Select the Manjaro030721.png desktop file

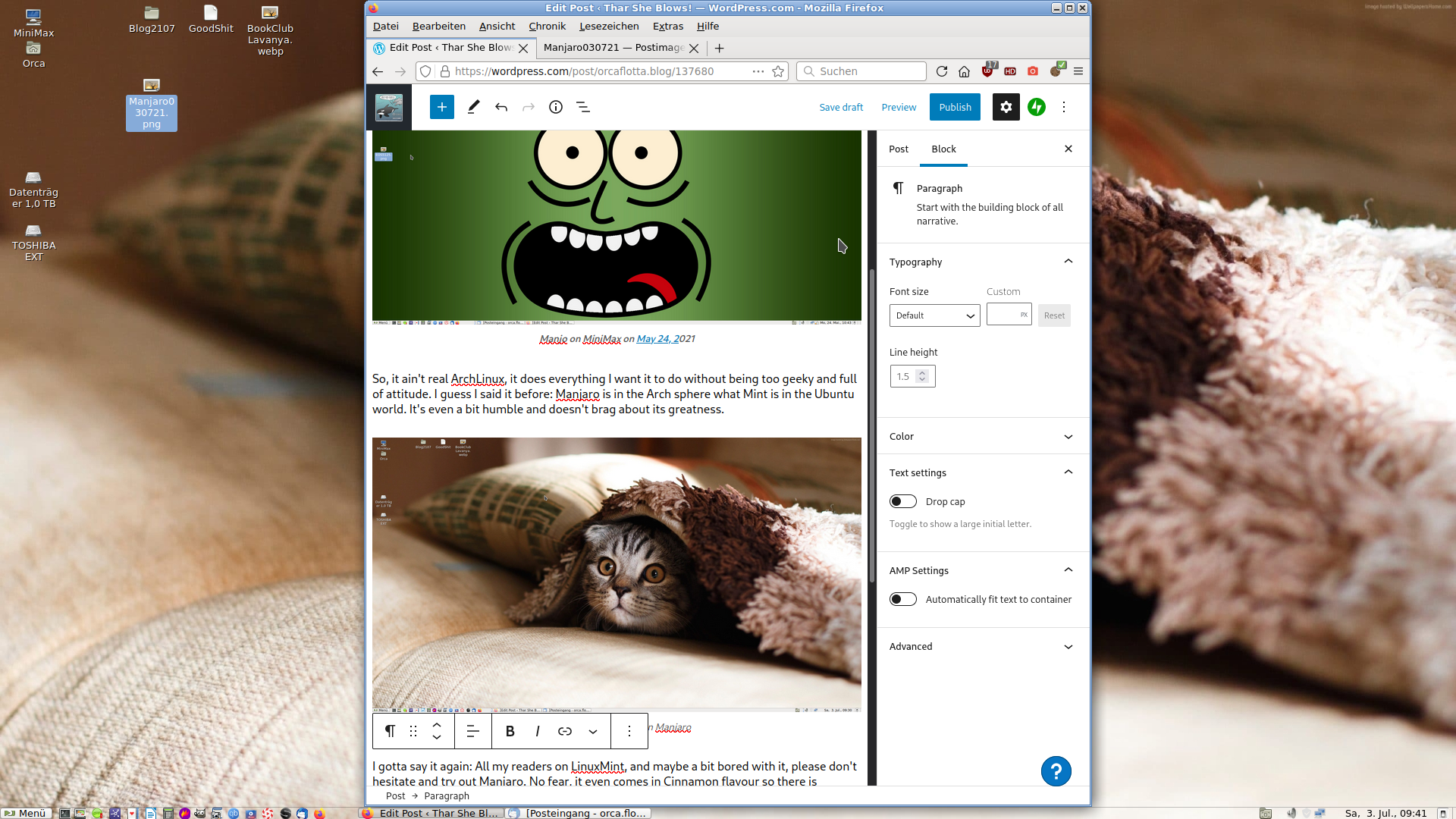152,104
